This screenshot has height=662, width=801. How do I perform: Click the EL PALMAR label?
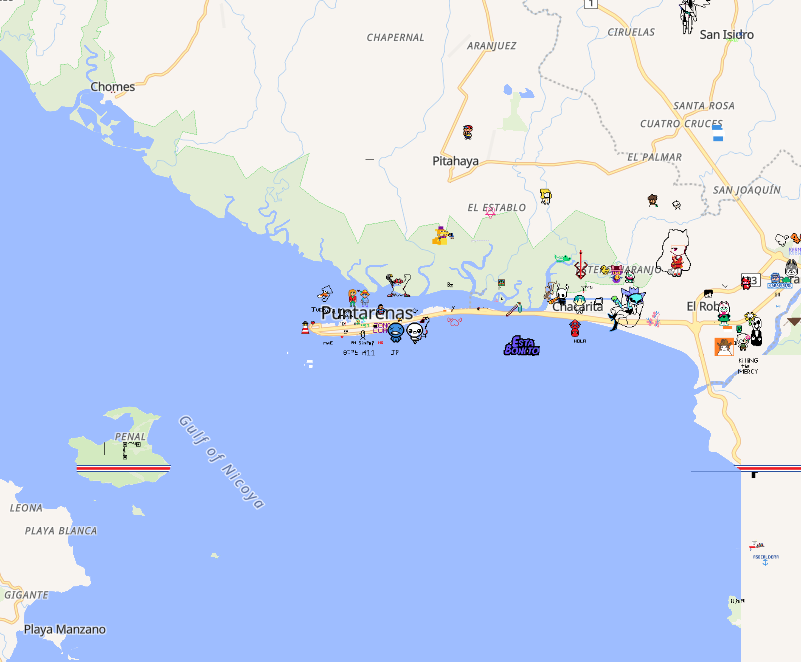(654, 157)
